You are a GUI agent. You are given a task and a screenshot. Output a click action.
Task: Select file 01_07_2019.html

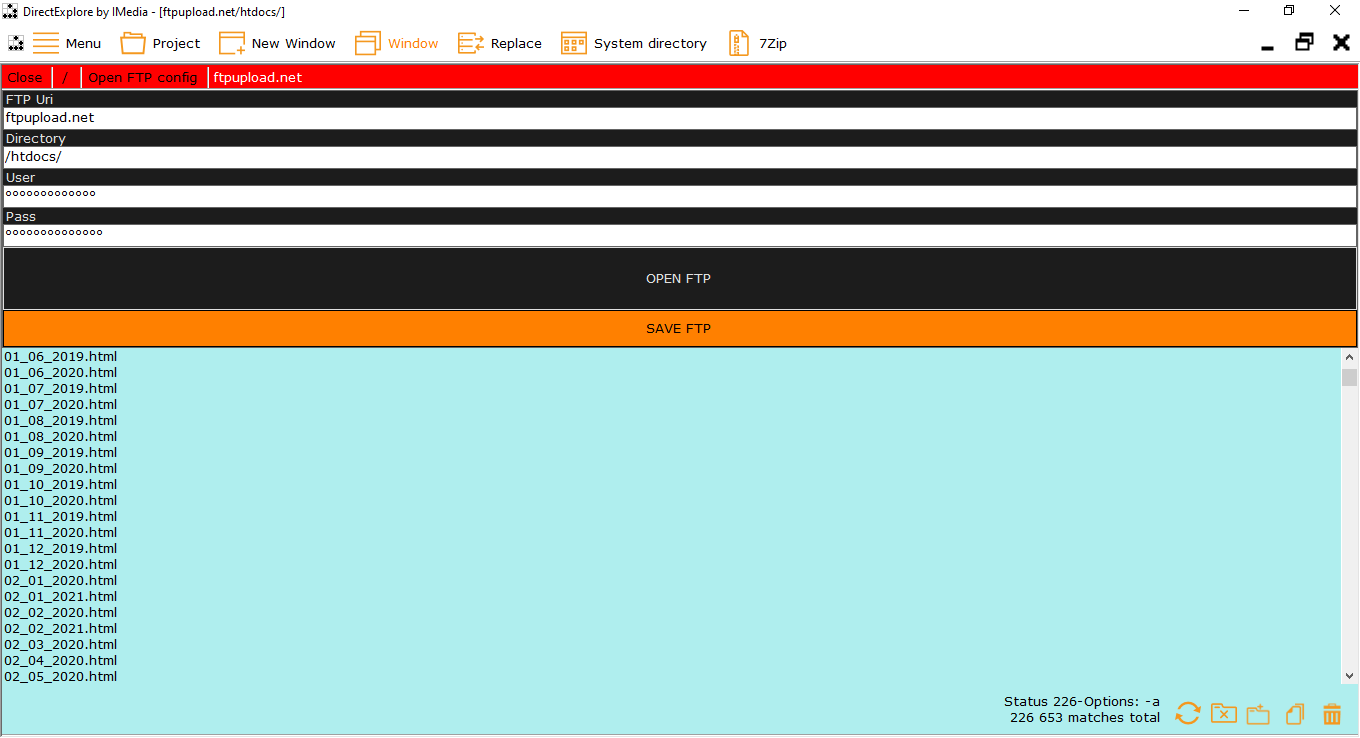point(61,389)
